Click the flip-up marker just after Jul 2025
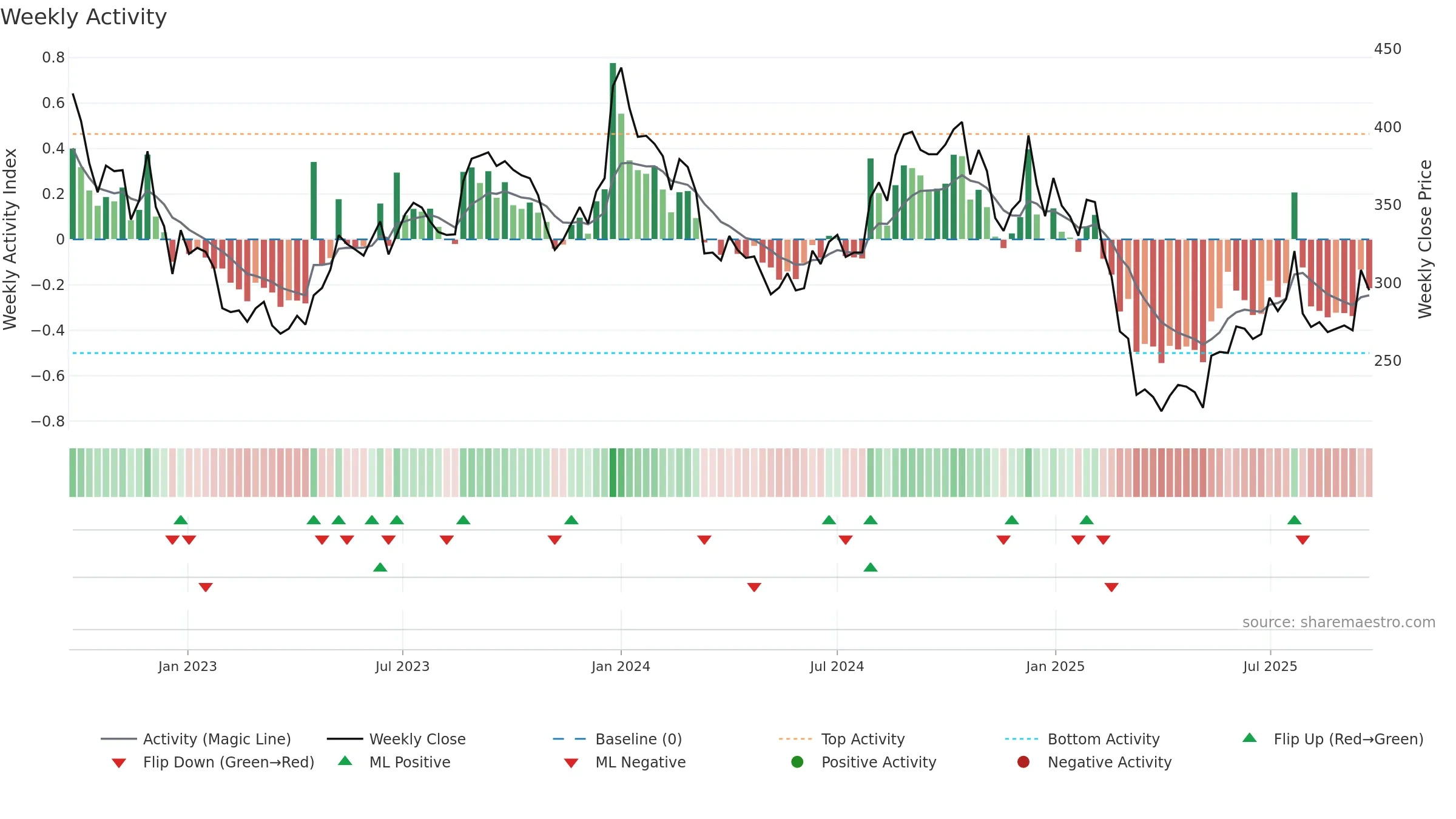Image resolution: width=1456 pixels, height=819 pixels. pos(1294,520)
